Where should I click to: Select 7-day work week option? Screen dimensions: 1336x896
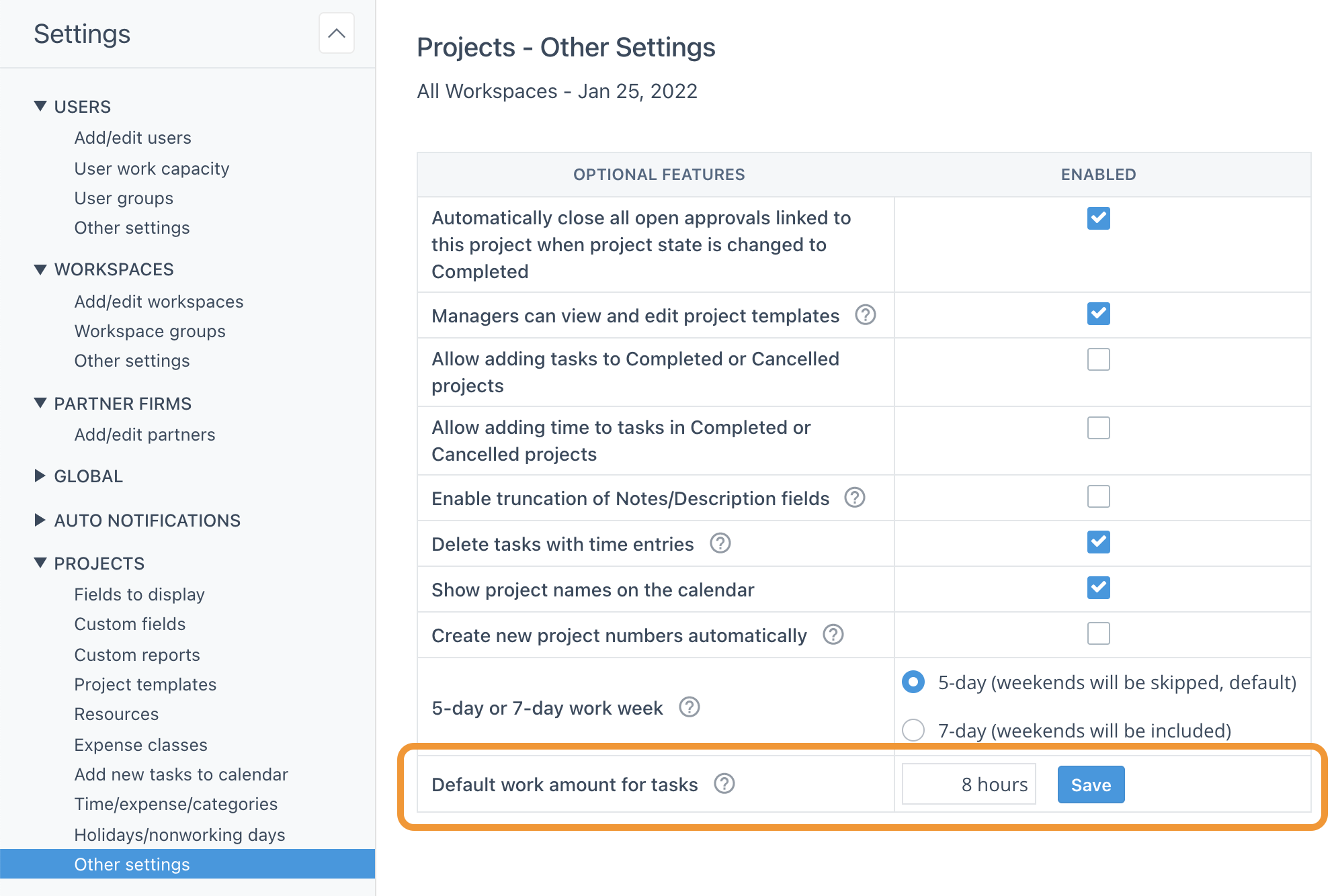tap(913, 731)
